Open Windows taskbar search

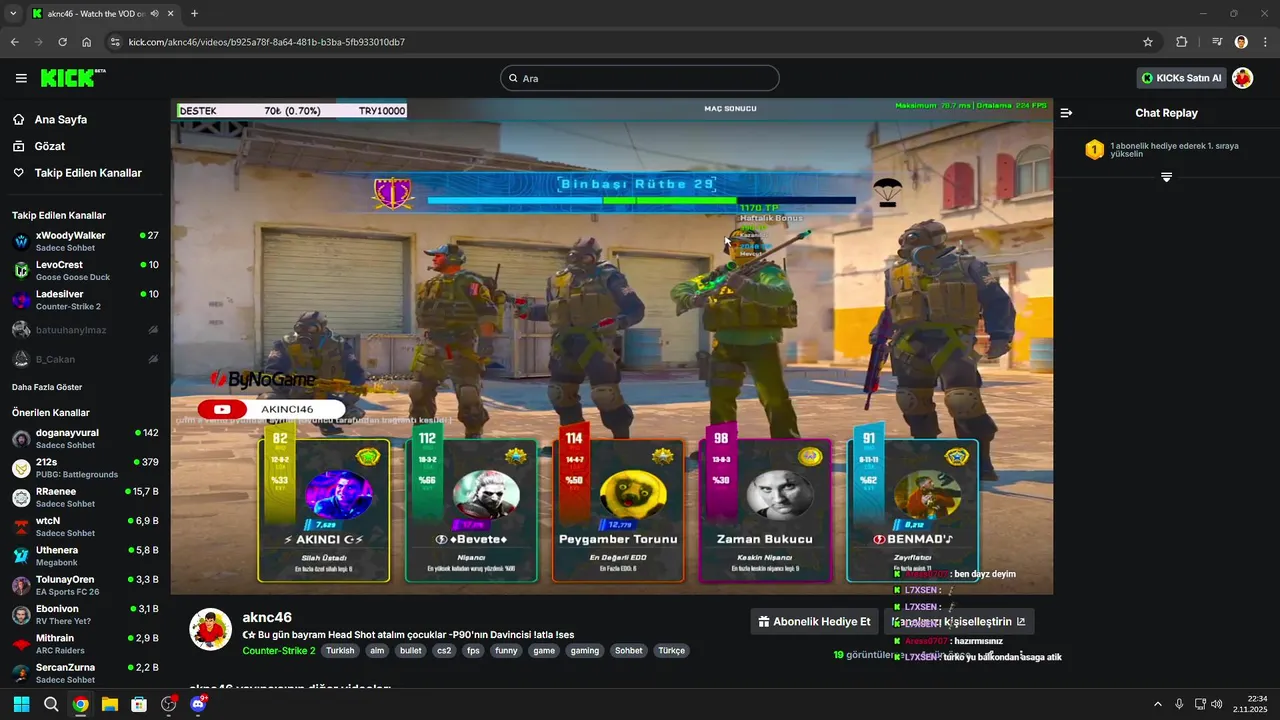(51, 704)
